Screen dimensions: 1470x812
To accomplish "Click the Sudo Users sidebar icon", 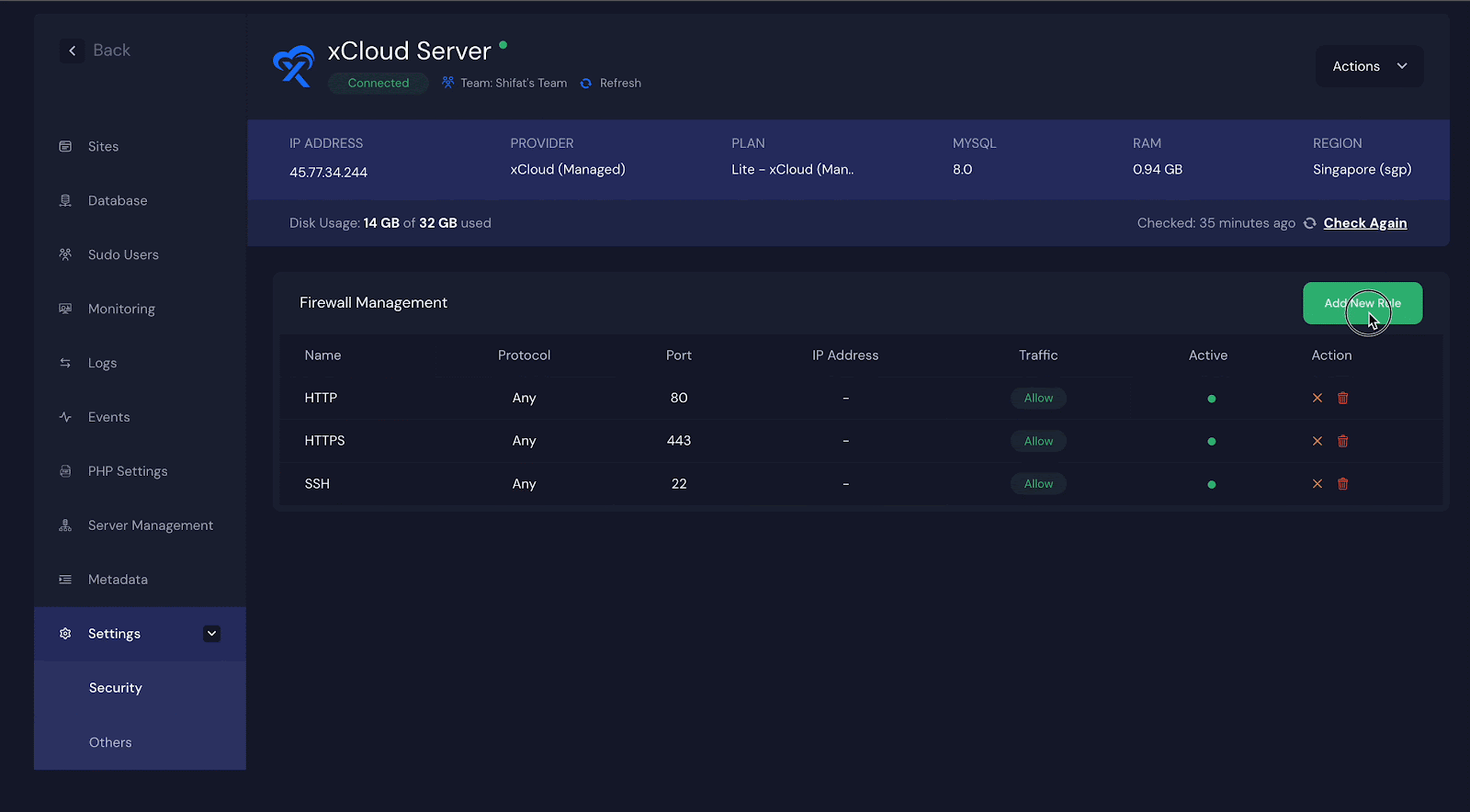I will pyautogui.click(x=65, y=254).
